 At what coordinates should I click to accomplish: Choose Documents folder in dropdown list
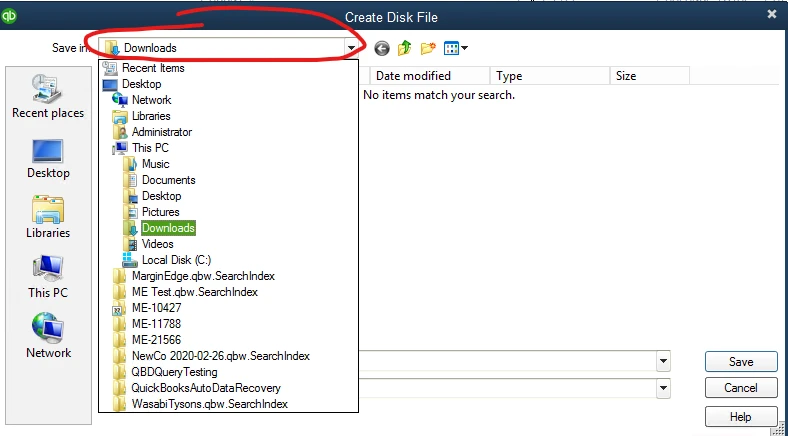[168, 180]
